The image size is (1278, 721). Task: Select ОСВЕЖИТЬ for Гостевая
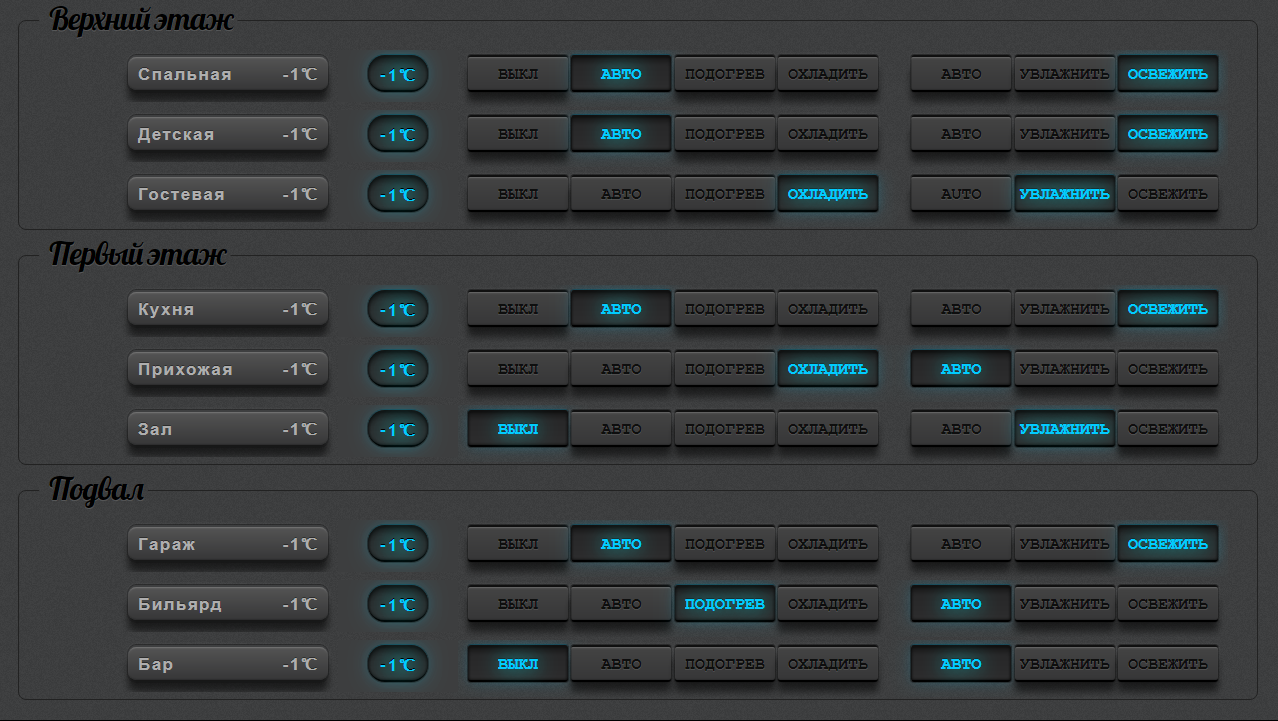pos(1168,194)
